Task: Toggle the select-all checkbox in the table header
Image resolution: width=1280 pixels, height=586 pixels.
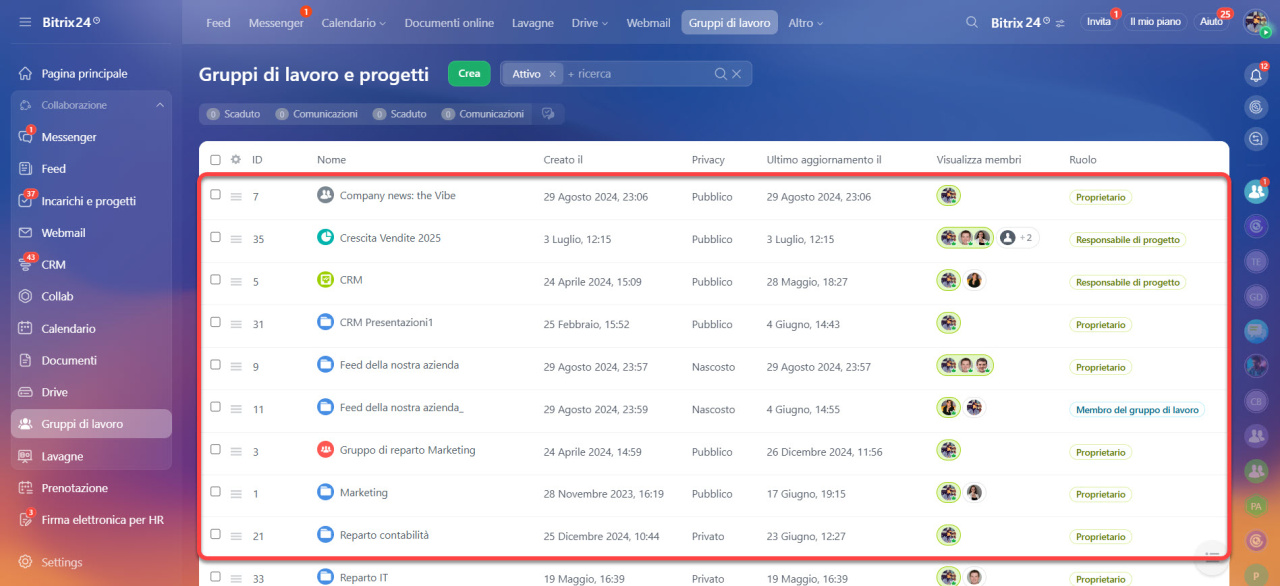Action: coord(215,159)
